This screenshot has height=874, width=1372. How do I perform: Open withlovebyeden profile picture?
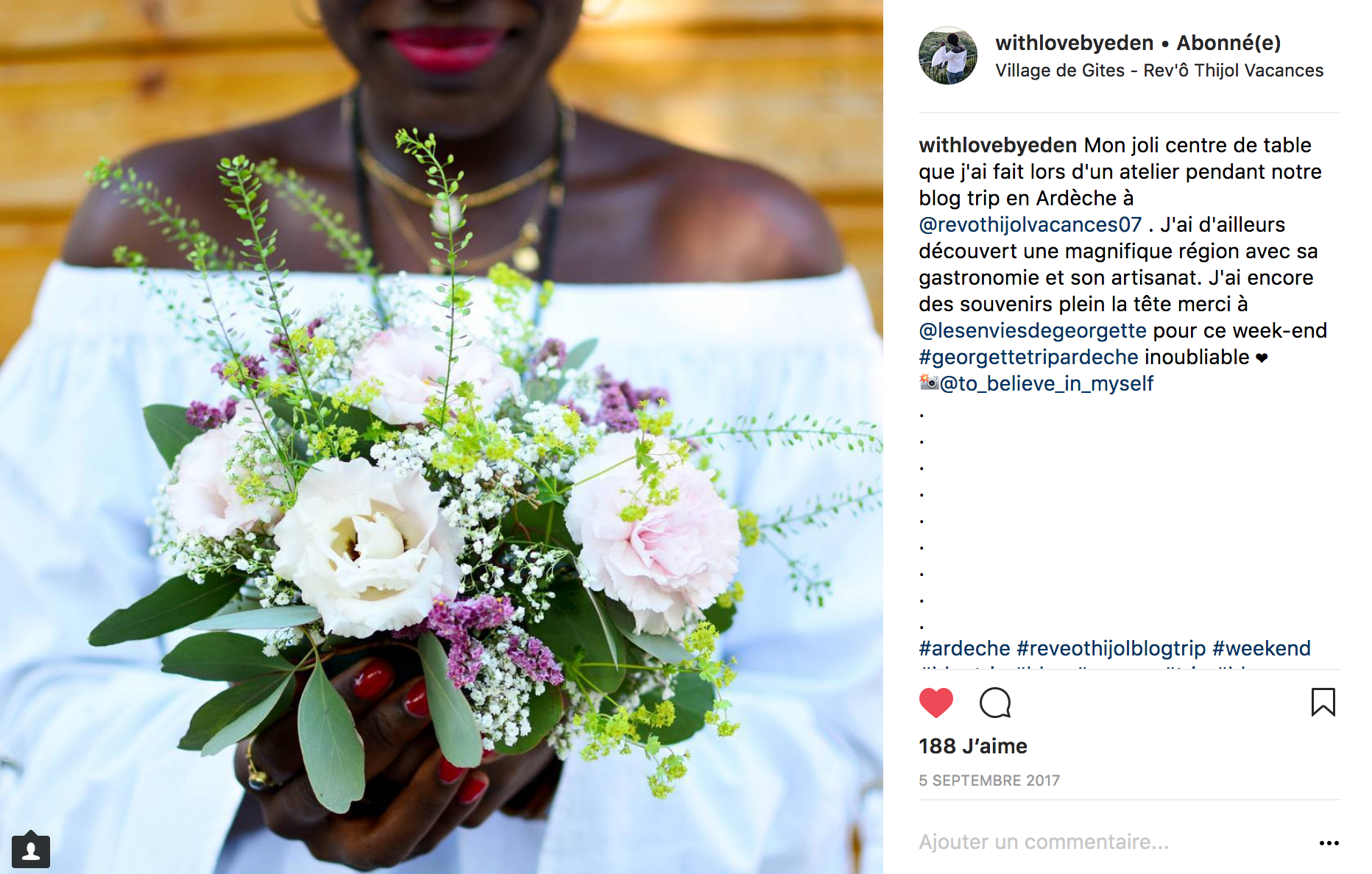tap(948, 56)
